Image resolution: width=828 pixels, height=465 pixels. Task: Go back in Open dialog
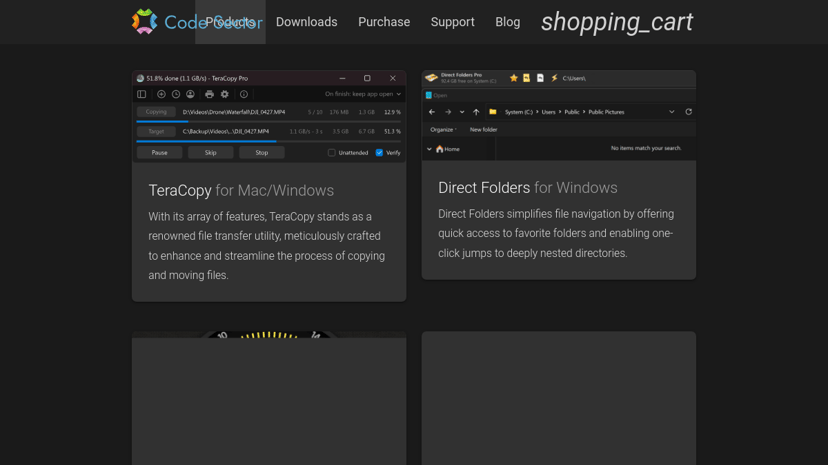[x=432, y=112]
